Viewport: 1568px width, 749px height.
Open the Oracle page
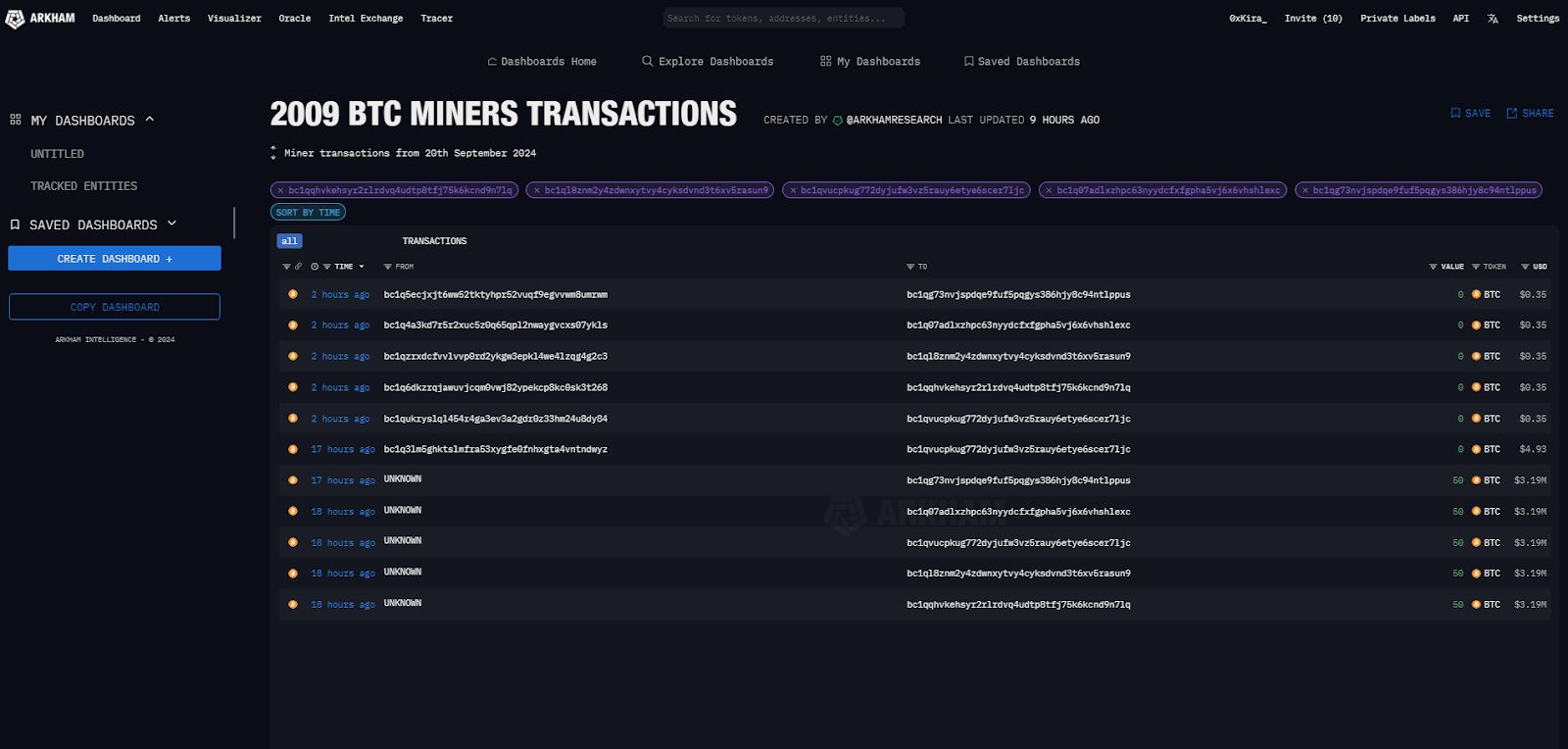pos(294,19)
